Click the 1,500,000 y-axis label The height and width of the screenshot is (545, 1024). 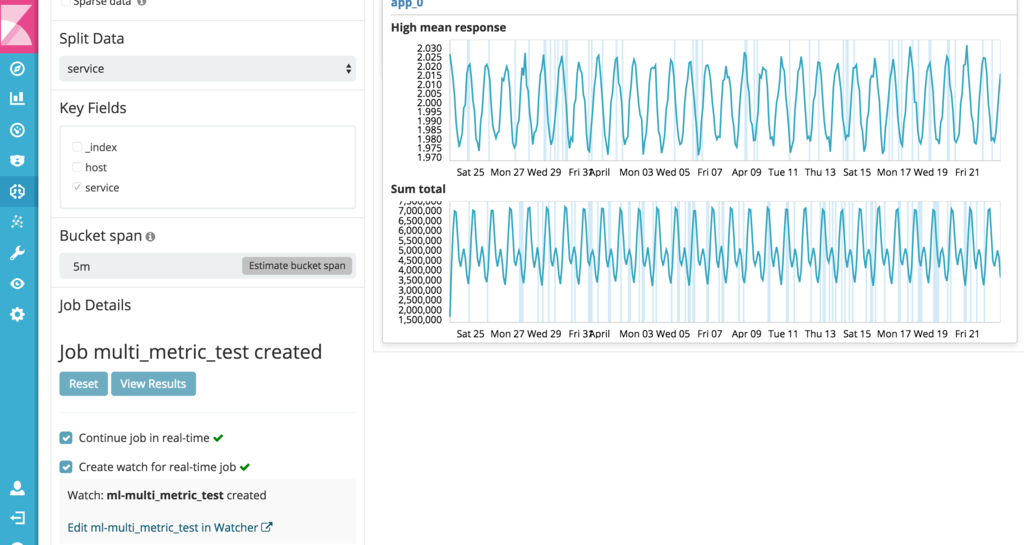point(420,320)
